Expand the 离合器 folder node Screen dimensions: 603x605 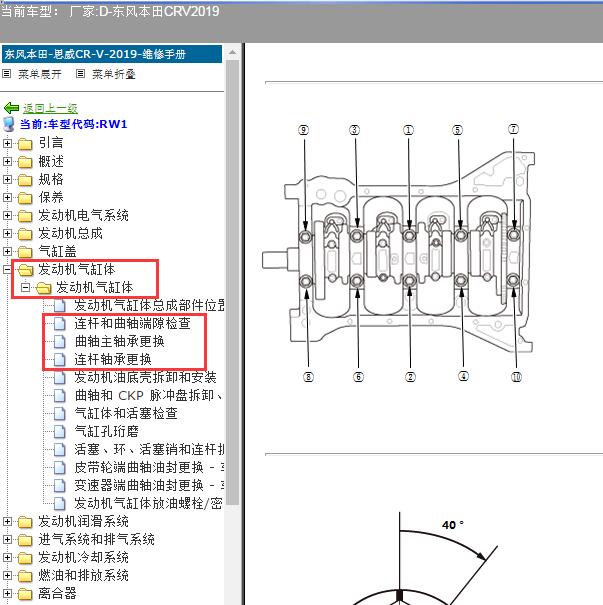tap(7, 593)
